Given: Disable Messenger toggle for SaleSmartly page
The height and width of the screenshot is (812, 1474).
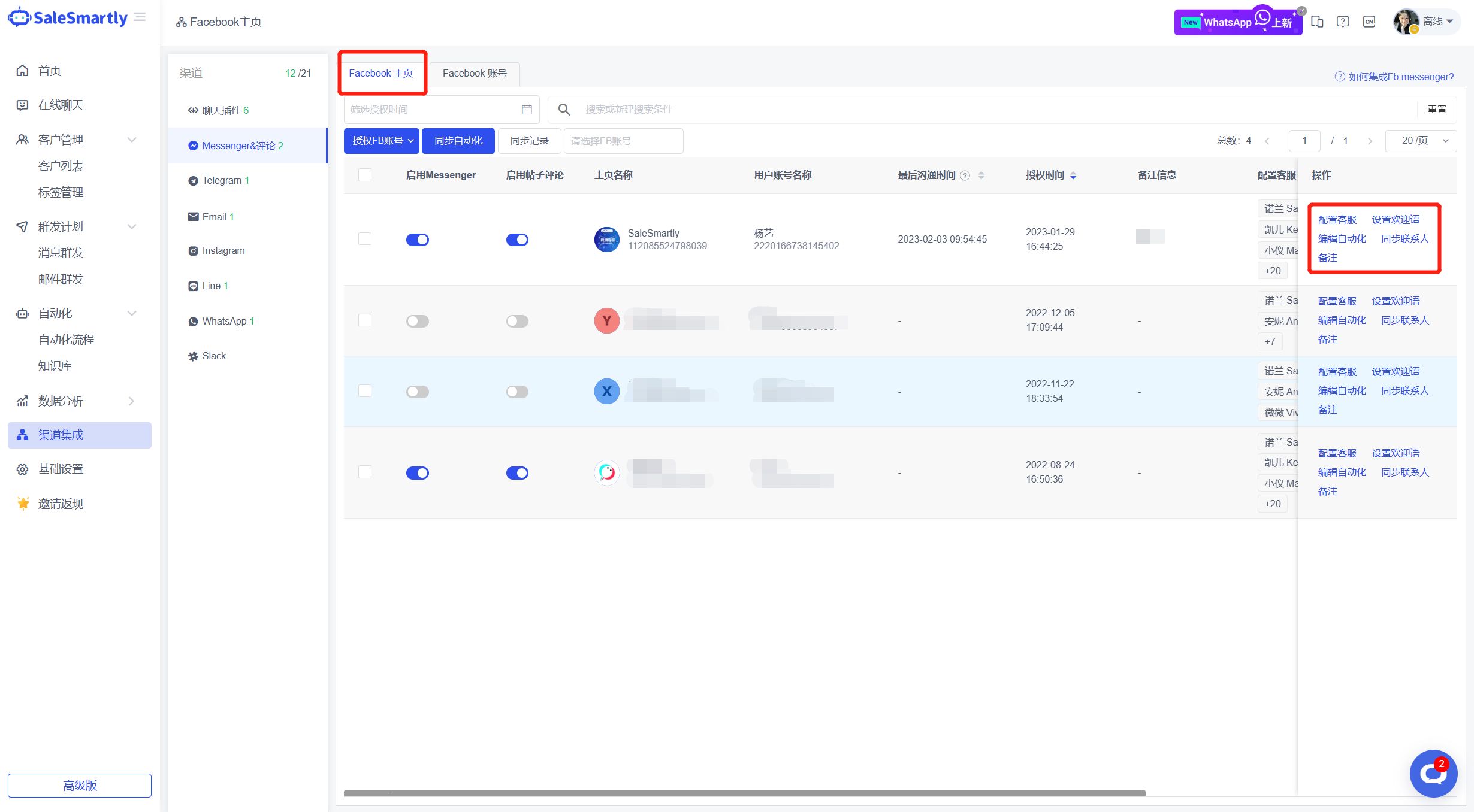Looking at the screenshot, I should click(x=418, y=240).
